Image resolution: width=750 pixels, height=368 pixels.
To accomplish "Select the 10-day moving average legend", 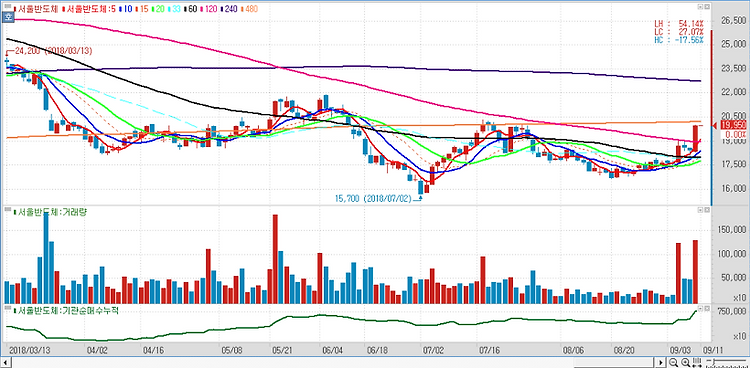I will pyautogui.click(x=126, y=9).
